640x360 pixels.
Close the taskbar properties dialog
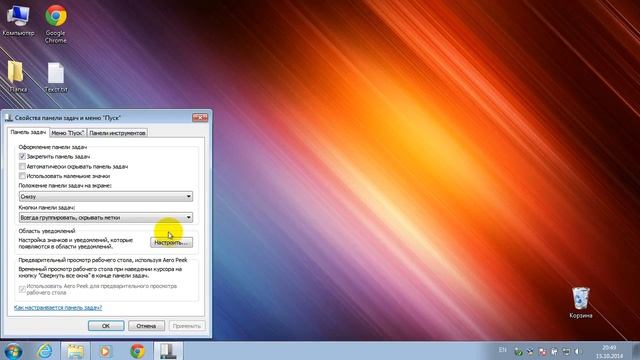[x=200, y=118]
